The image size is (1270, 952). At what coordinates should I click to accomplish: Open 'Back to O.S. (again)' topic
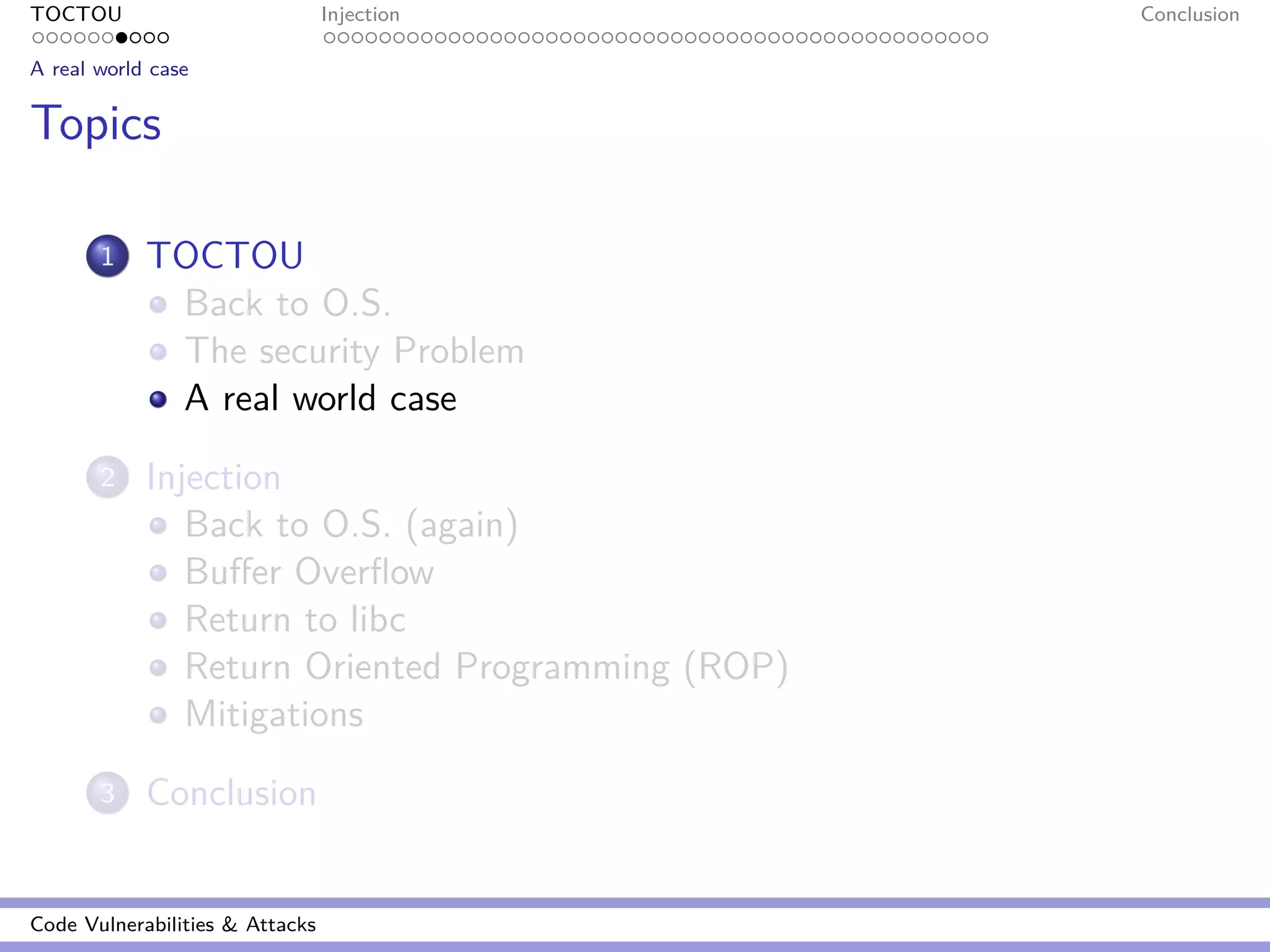(x=352, y=525)
